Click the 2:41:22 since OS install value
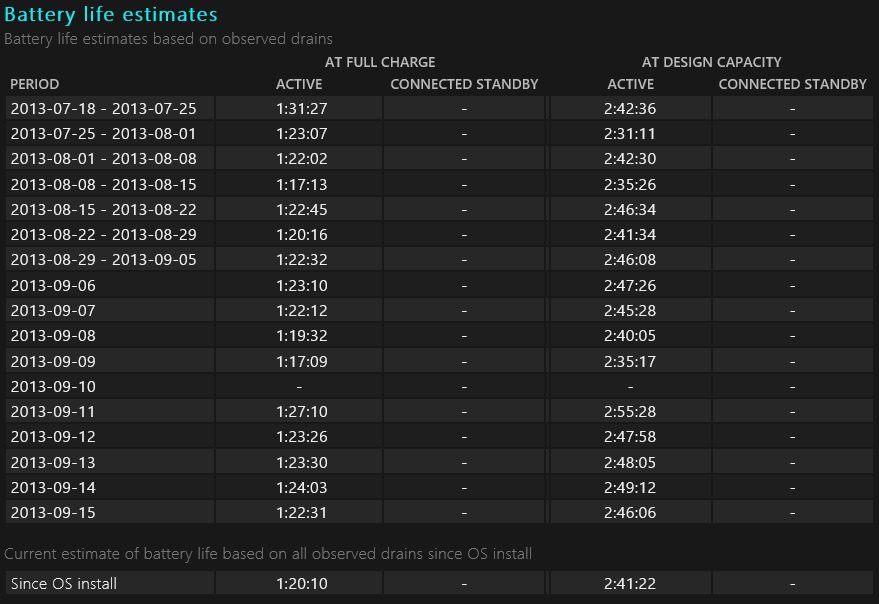The width and height of the screenshot is (879, 604). [630, 583]
